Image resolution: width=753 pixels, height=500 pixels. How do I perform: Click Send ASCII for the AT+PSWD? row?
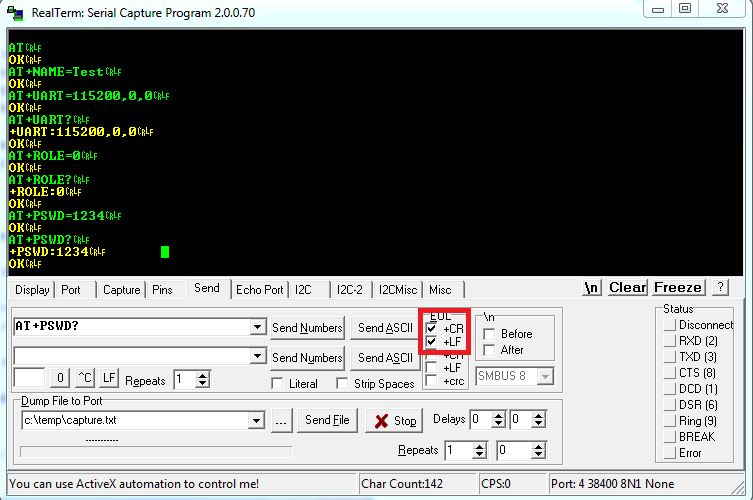385,328
